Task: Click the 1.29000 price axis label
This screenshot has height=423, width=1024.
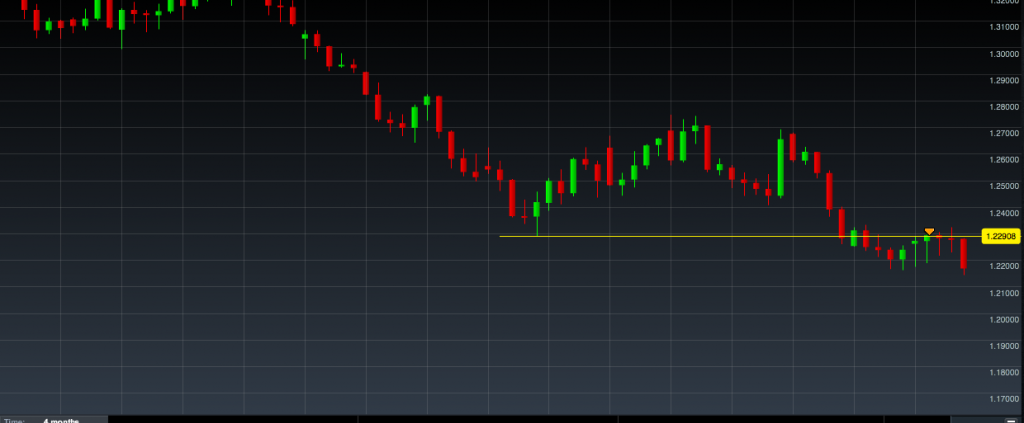Action: 1002,80
